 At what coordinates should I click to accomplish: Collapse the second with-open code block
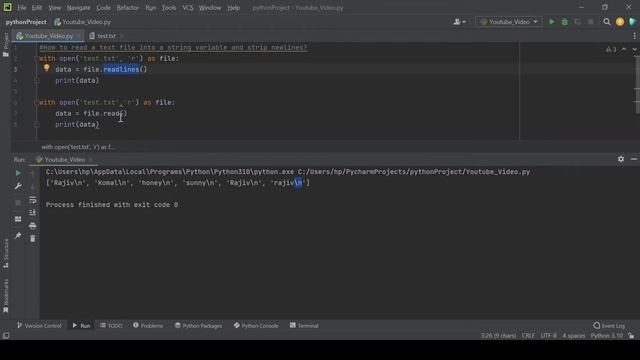pos(36,102)
